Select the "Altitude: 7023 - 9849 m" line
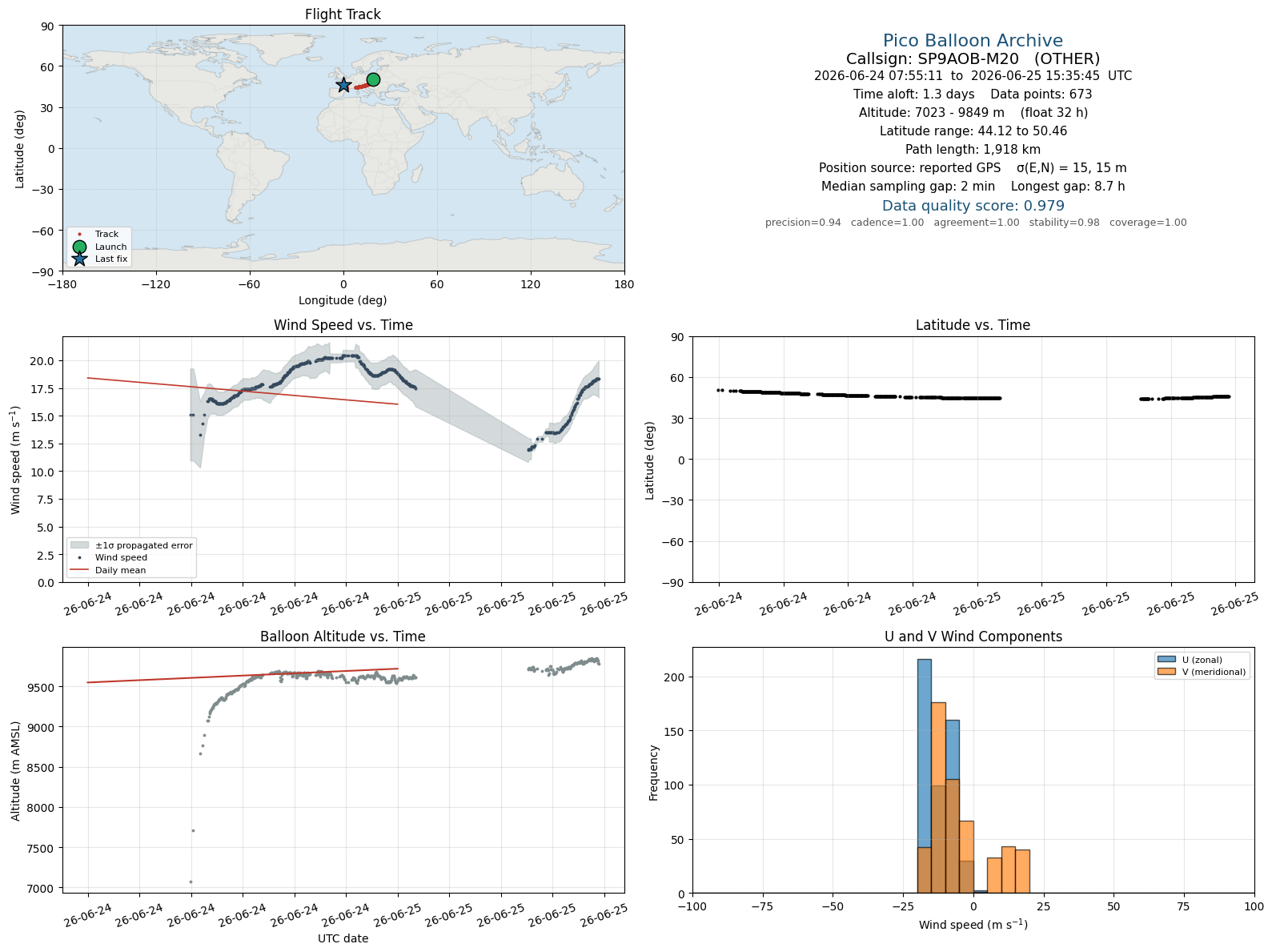Viewport: 1272px width, 952px height. (973, 113)
